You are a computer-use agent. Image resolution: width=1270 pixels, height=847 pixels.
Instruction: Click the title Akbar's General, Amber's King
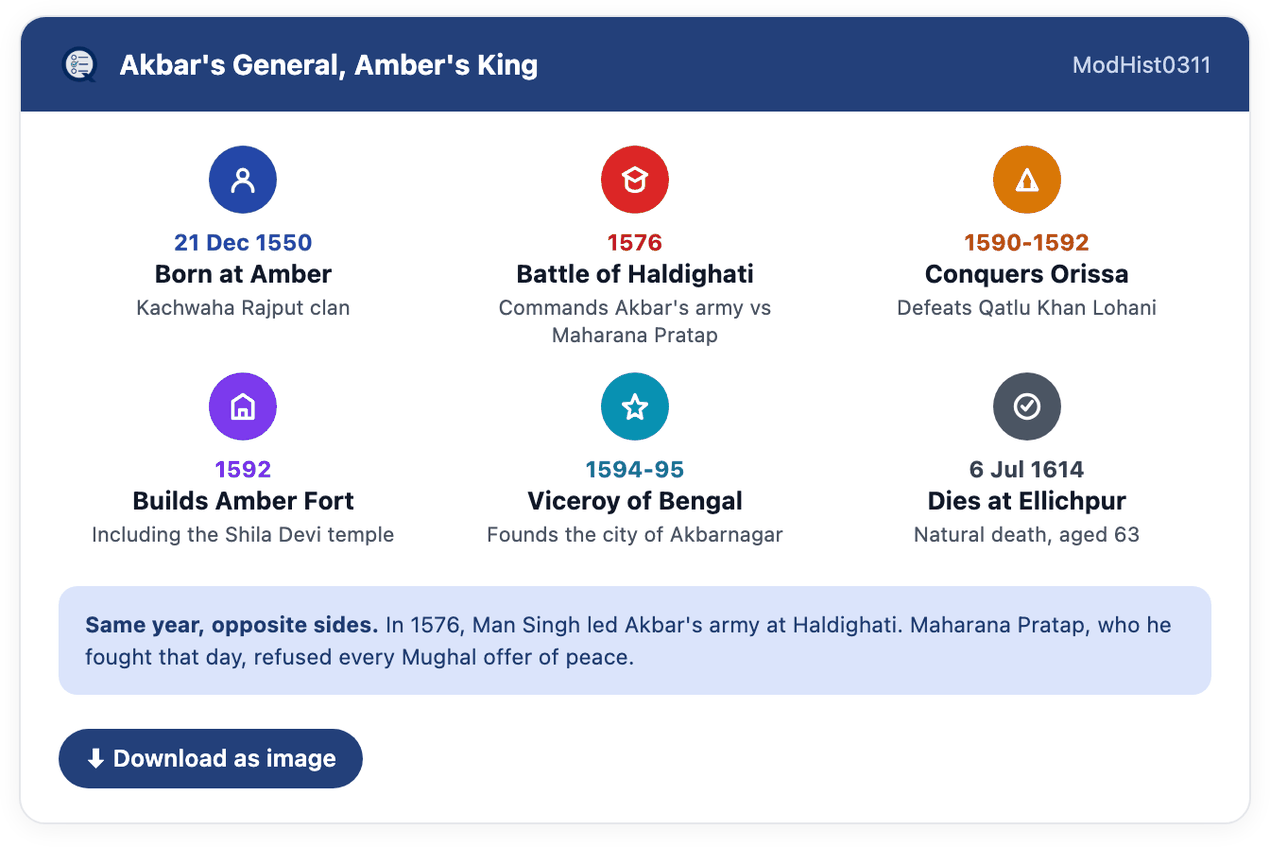(x=329, y=65)
